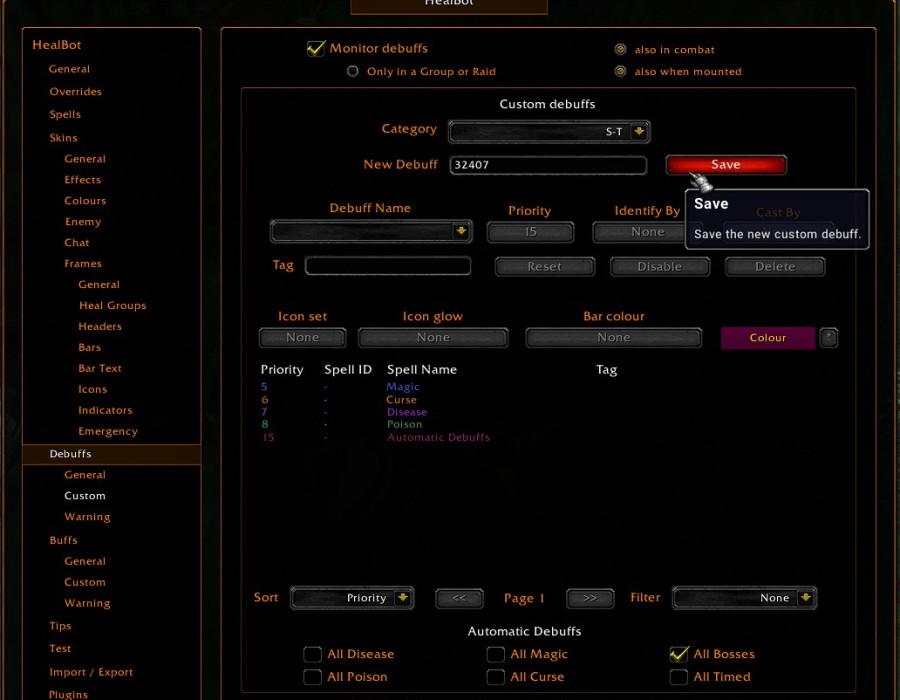Toggle the also in combat option
Screen dimensions: 900x700
pos(620,49)
